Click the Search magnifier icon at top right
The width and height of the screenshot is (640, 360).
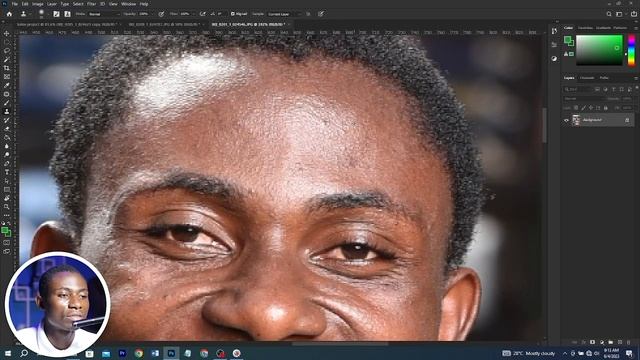click(609, 14)
